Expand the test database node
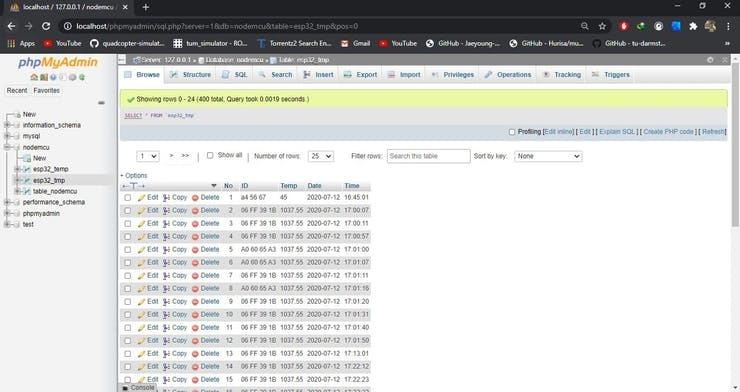740x392 pixels. (7, 224)
